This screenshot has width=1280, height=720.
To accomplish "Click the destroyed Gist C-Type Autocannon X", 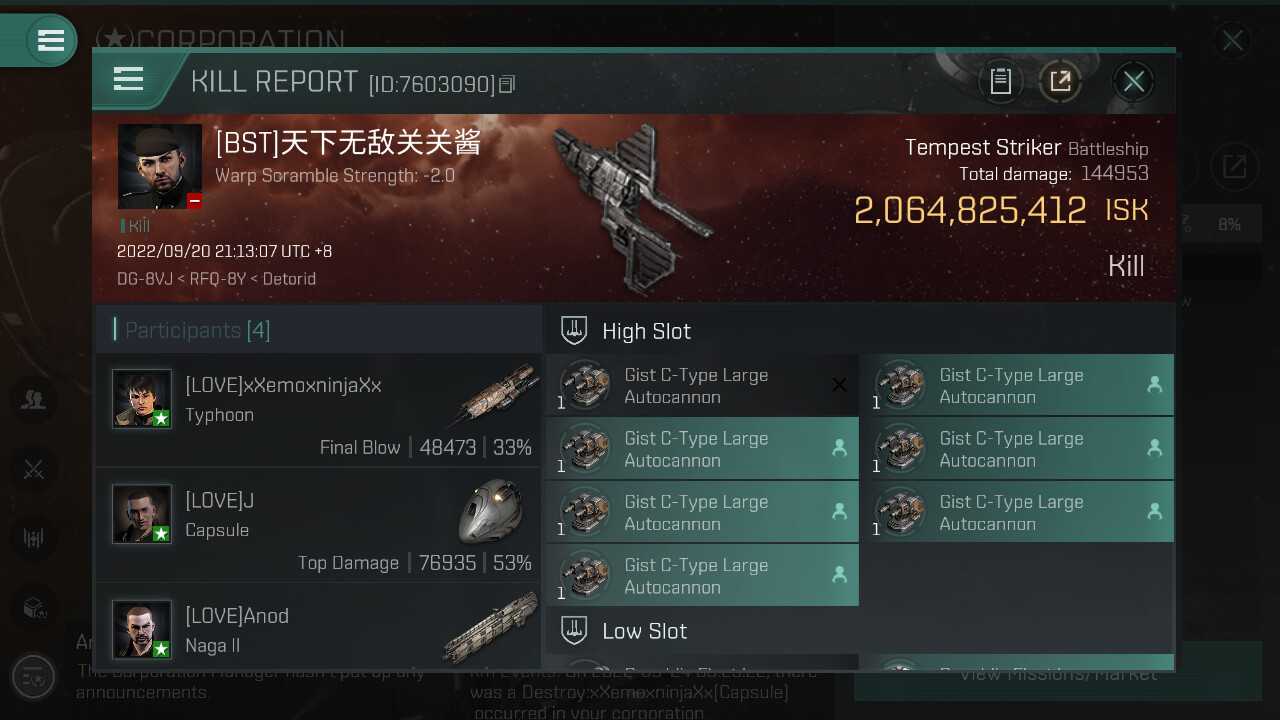I will (x=839, y=385).
